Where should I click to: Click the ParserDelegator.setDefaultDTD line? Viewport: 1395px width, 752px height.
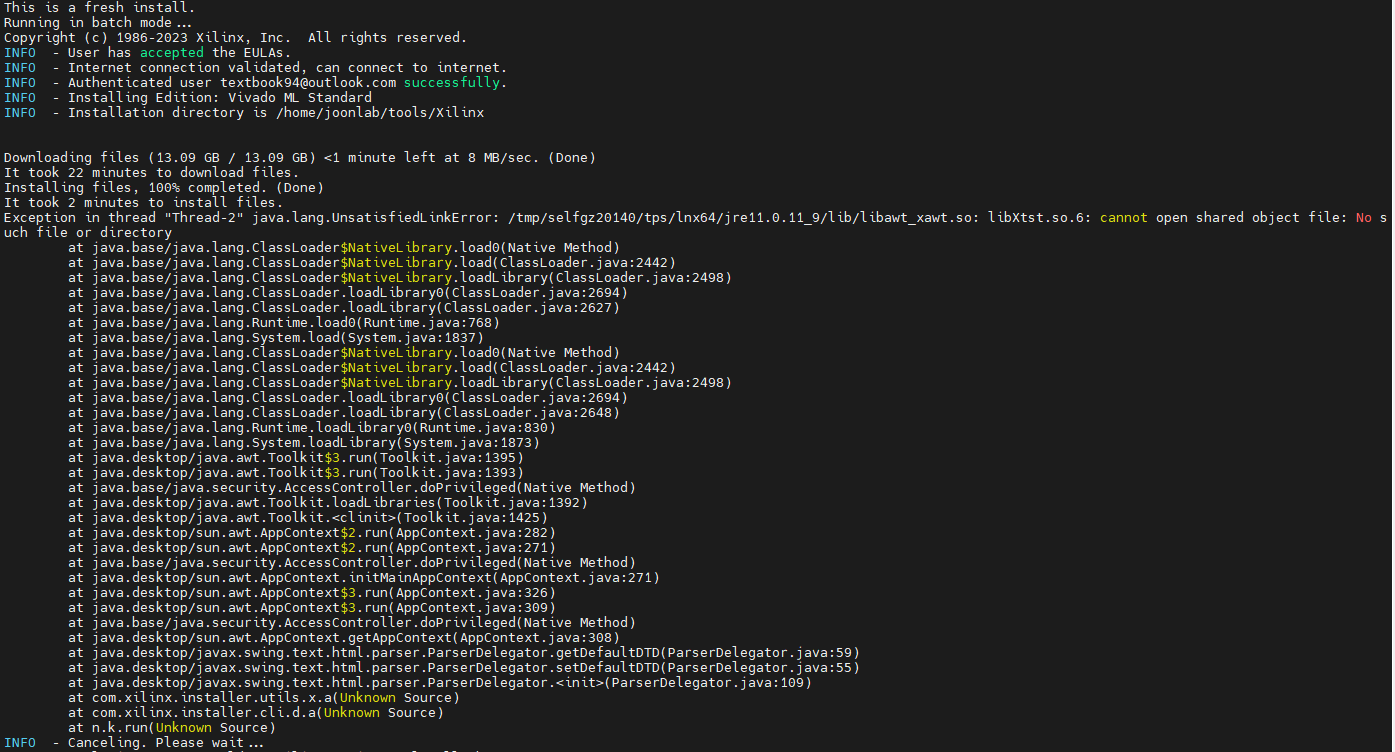coord(464,668)
